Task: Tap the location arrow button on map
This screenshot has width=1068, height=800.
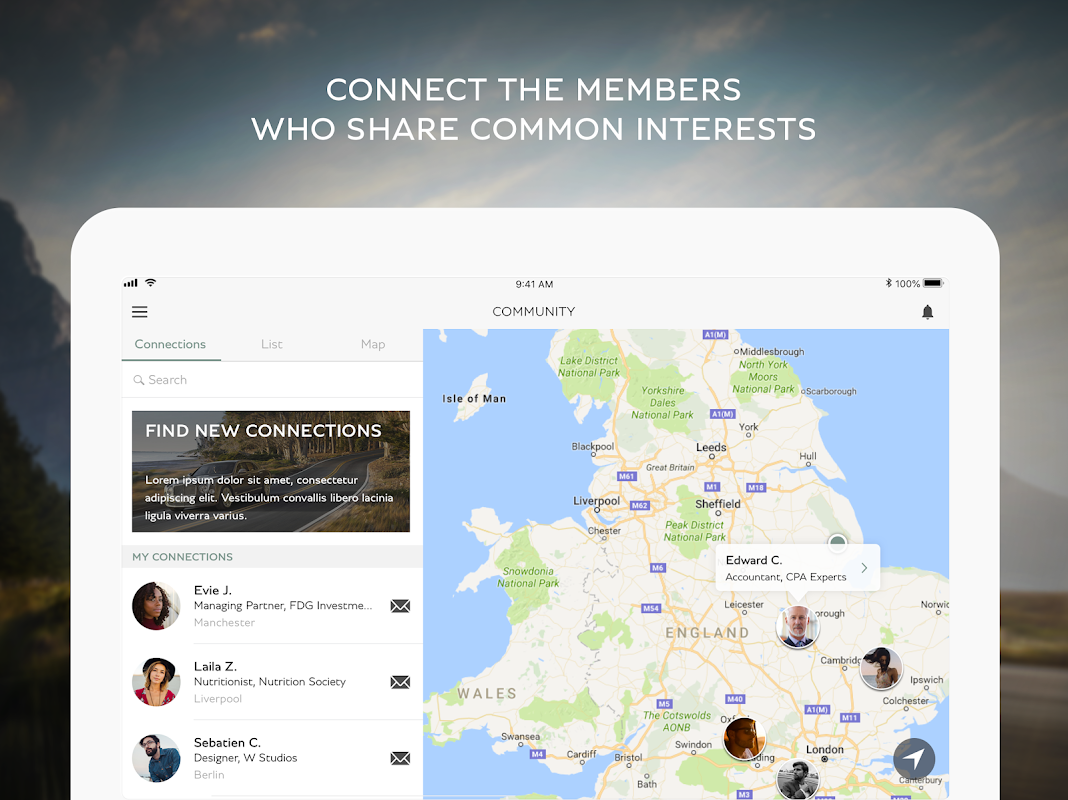Action: 914,758
